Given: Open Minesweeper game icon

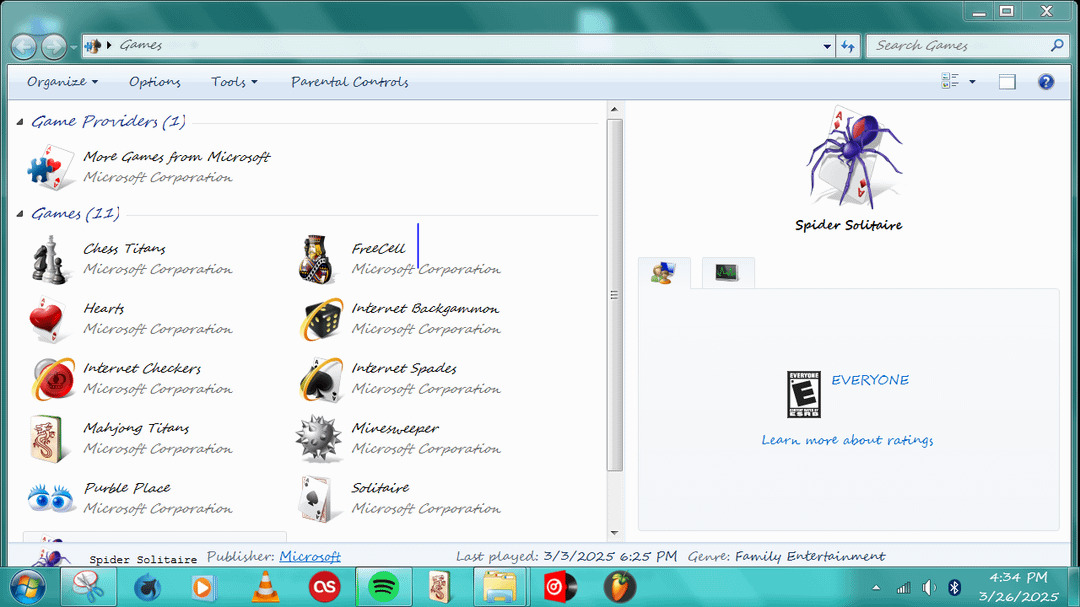Looking at the screenshot, I should point(318,439).
